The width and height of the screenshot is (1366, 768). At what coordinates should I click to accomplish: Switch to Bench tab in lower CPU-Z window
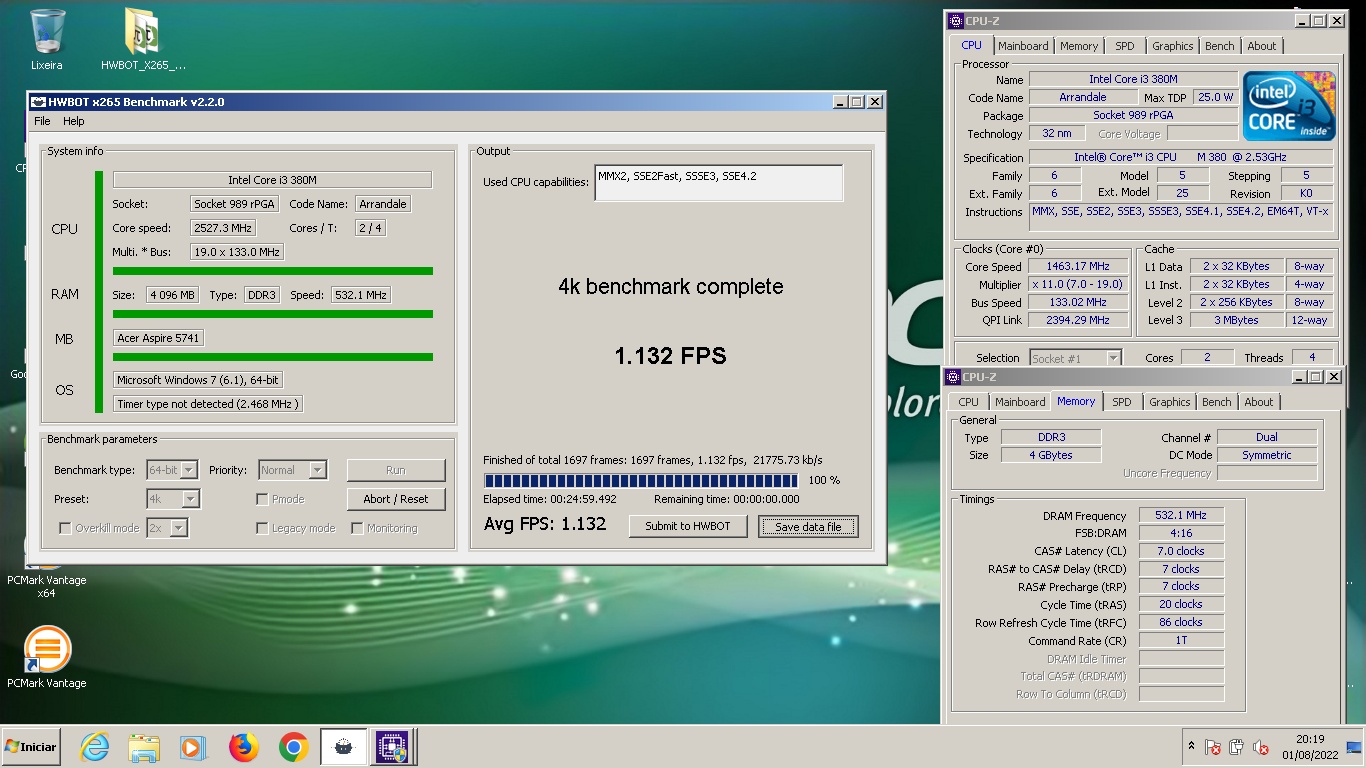click(1216, 402)
